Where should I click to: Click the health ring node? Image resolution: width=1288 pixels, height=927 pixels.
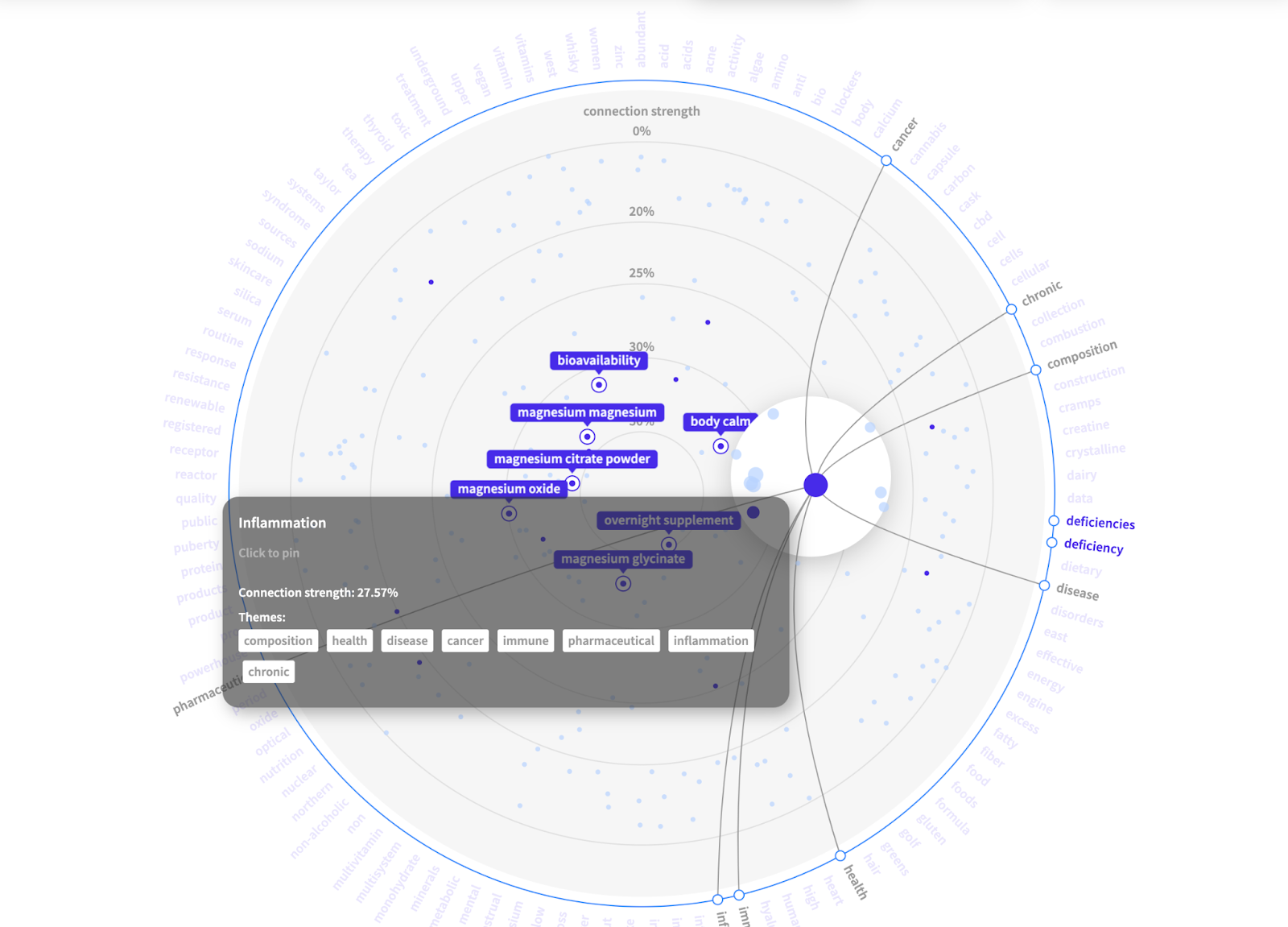840,855
